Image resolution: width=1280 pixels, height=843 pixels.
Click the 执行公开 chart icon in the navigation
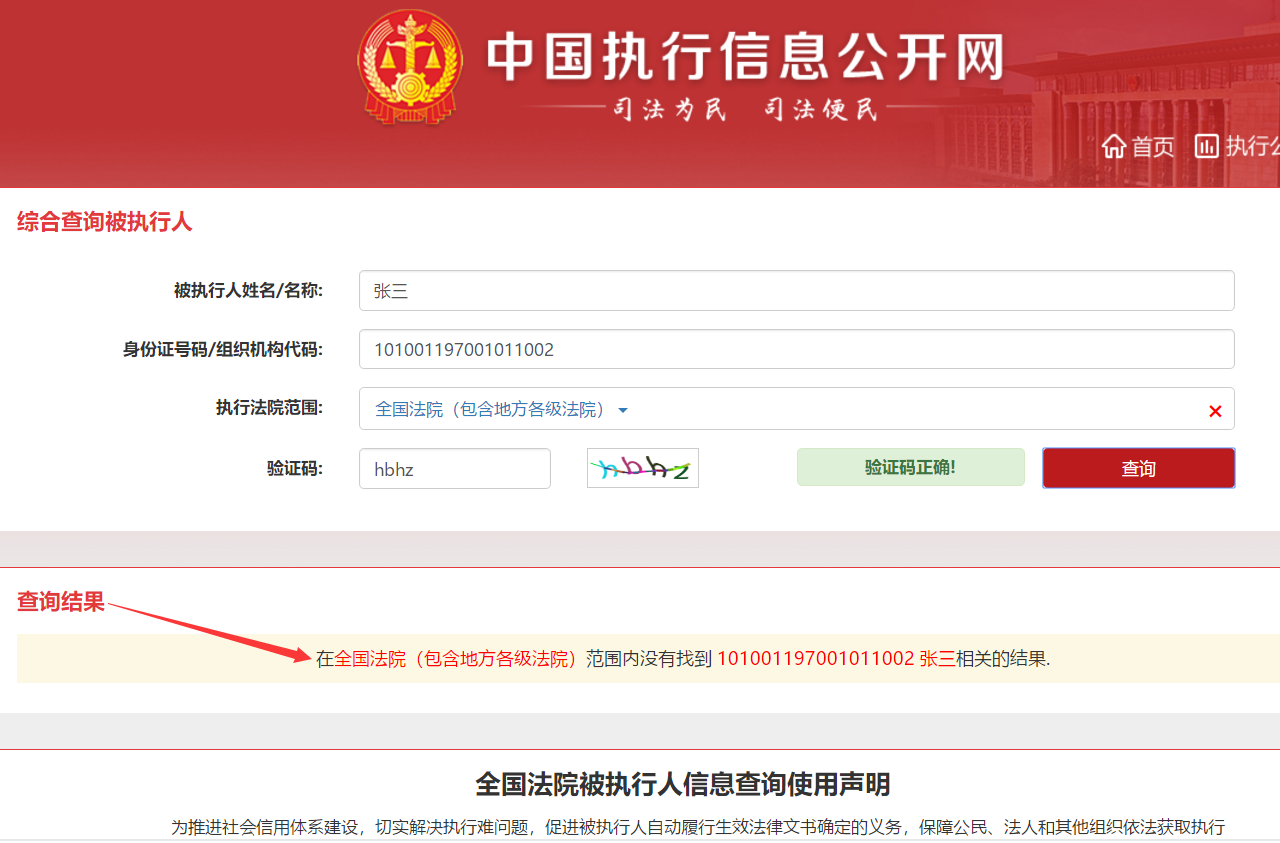[x=1207, y=147]
